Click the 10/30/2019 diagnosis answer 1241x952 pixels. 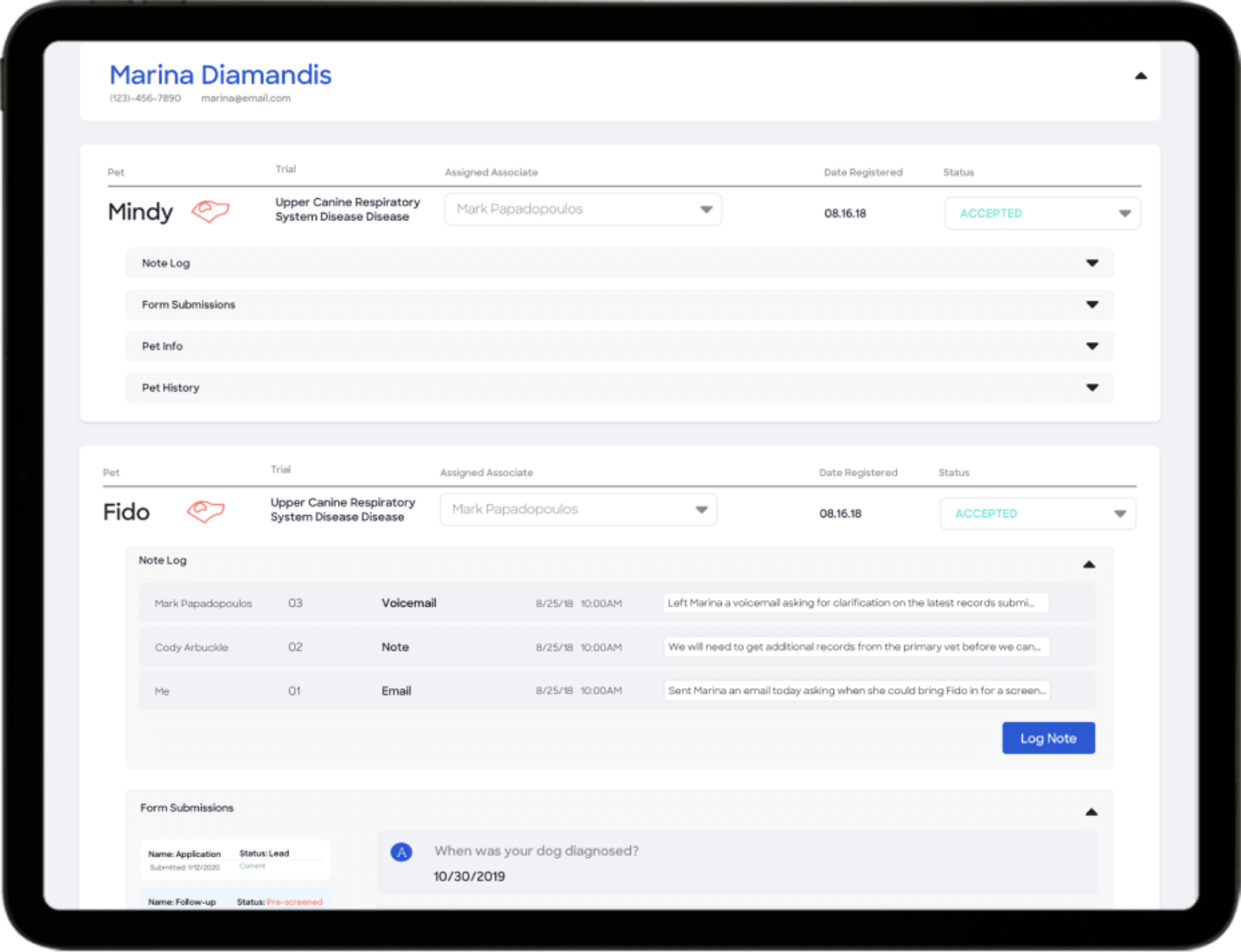click(x=469, y=876)
